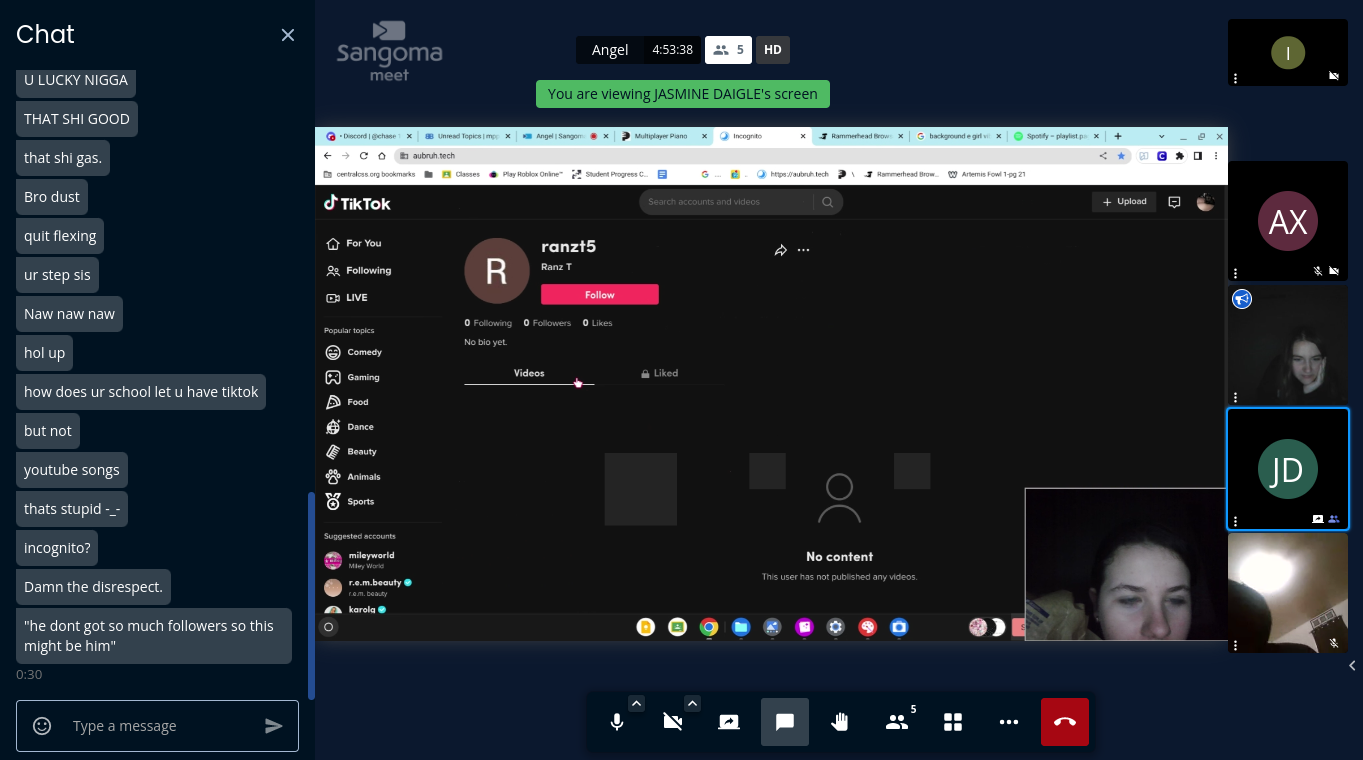Open the participants list in Sangoma Meet
The width and height of the screenshot is (1363, 760).
click(x=896, y=722)
